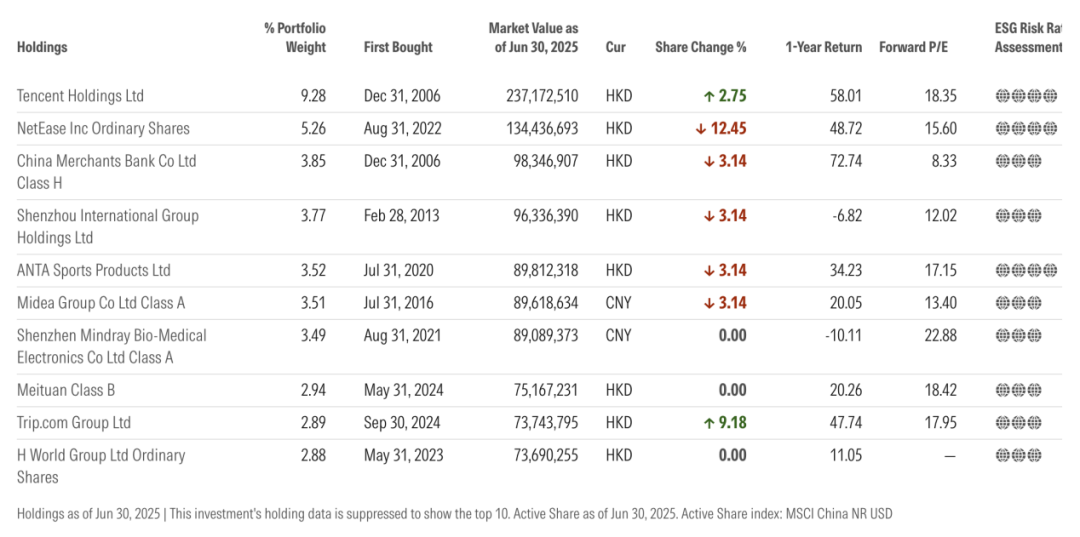The width and height of the screenshot is (1080, 537).
Task: Click Meituan's ESG risk globes icon
Action: (x=1019, y=390)
